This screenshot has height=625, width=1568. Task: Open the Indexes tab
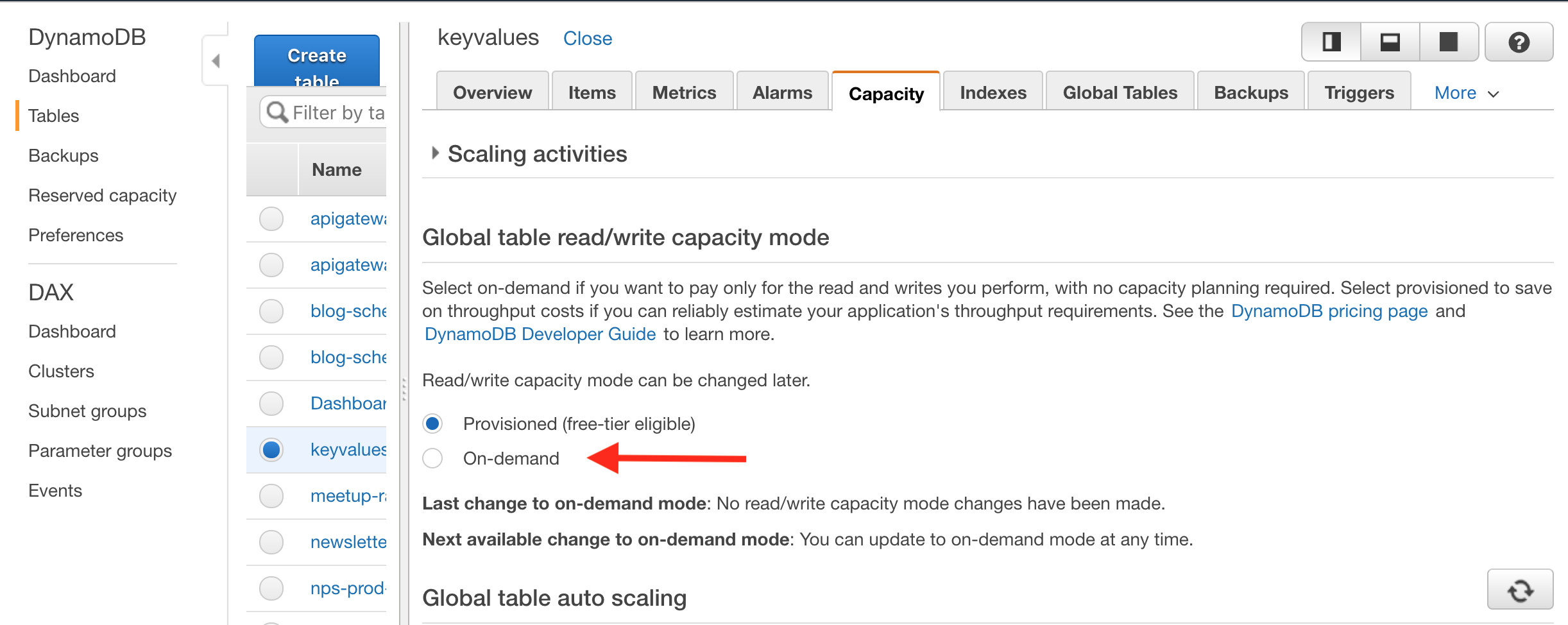click(x=993, y=92)
